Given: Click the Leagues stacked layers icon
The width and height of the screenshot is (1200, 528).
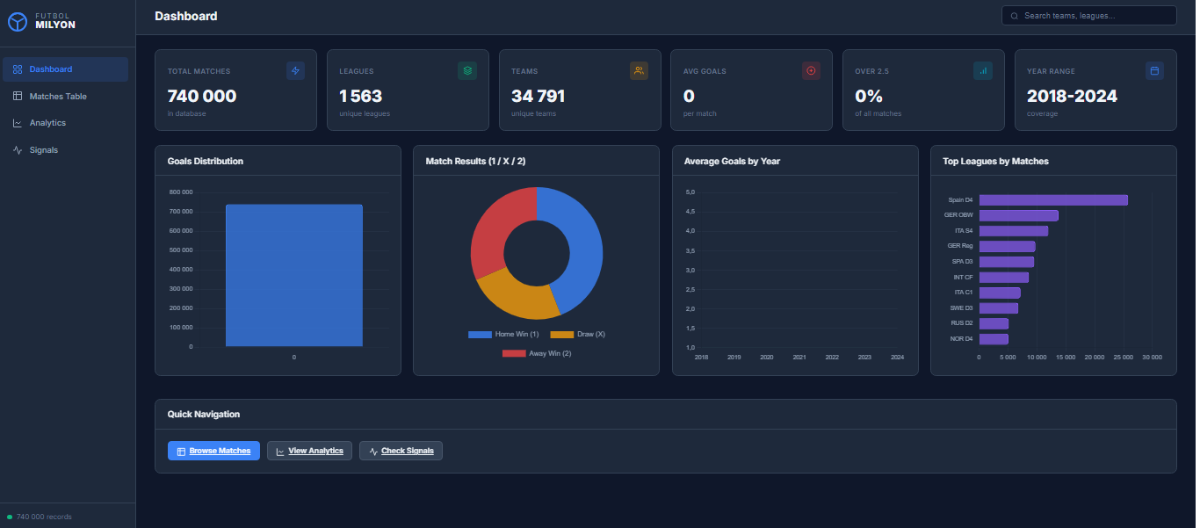Looking at the screenshot, I should (467, 71).
